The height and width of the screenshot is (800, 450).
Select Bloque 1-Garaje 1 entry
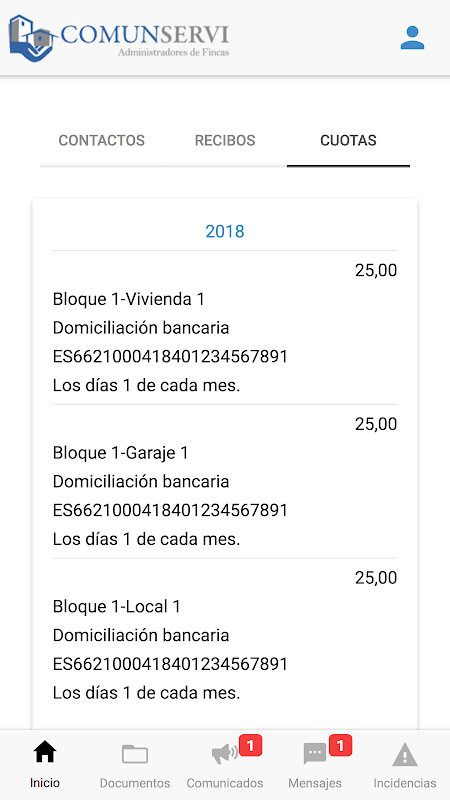click(x=225, y=481)
